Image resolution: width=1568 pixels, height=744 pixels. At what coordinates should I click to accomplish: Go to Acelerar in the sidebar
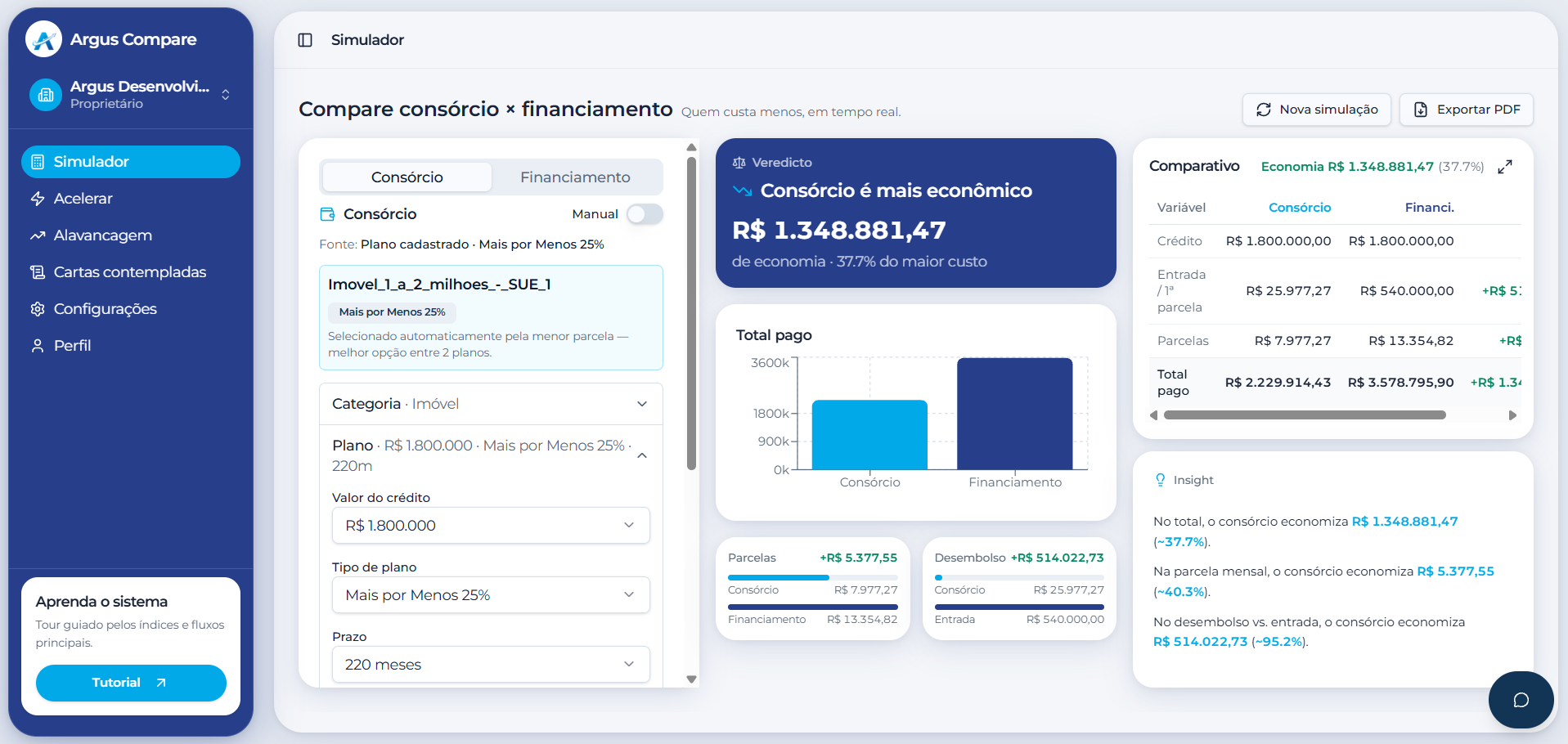pyautogui.click(x=131, y=199)
